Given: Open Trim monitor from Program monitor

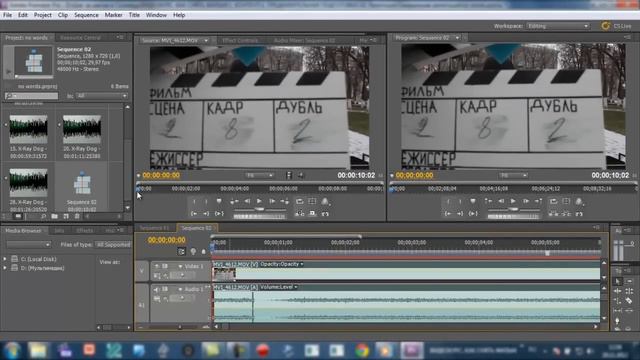Looking at the screenshot, I should pos(579,213).
